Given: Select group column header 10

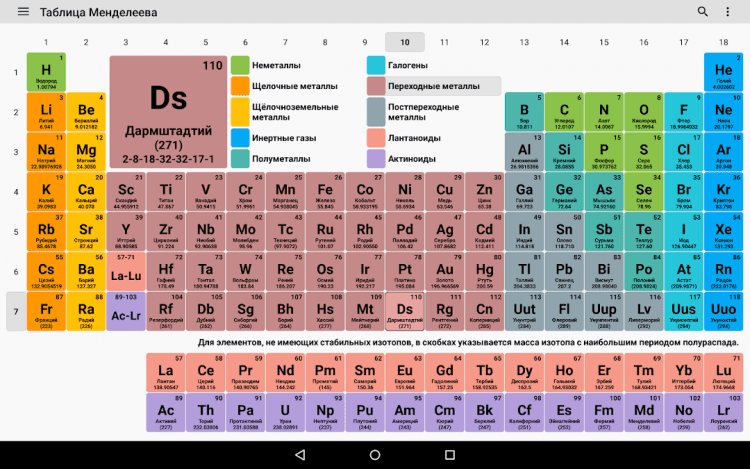Looking at the screenshot, I should (405, 42).
